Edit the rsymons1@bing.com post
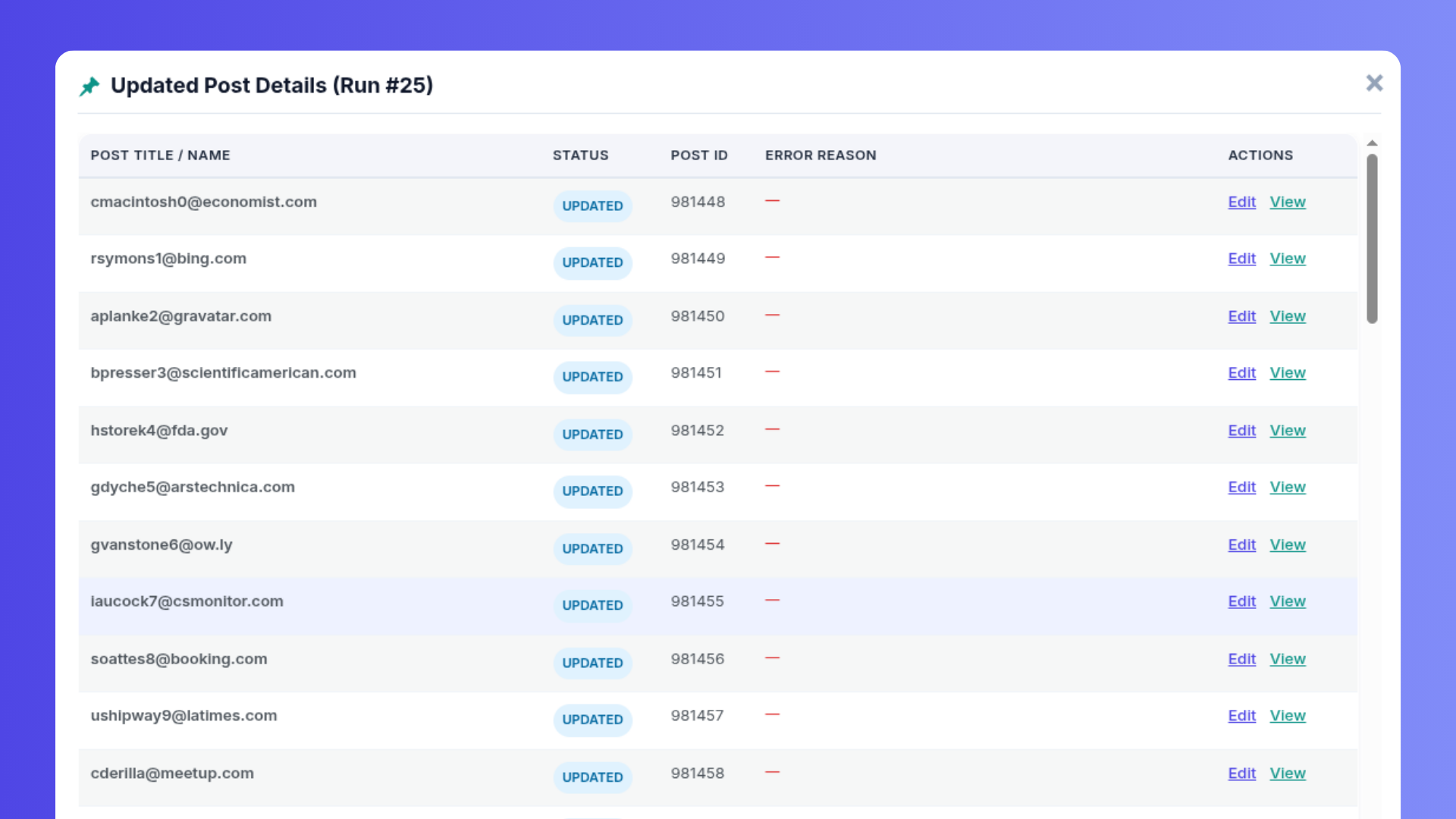Screen dimensions: 1456x819 [x=1241, y=259]
